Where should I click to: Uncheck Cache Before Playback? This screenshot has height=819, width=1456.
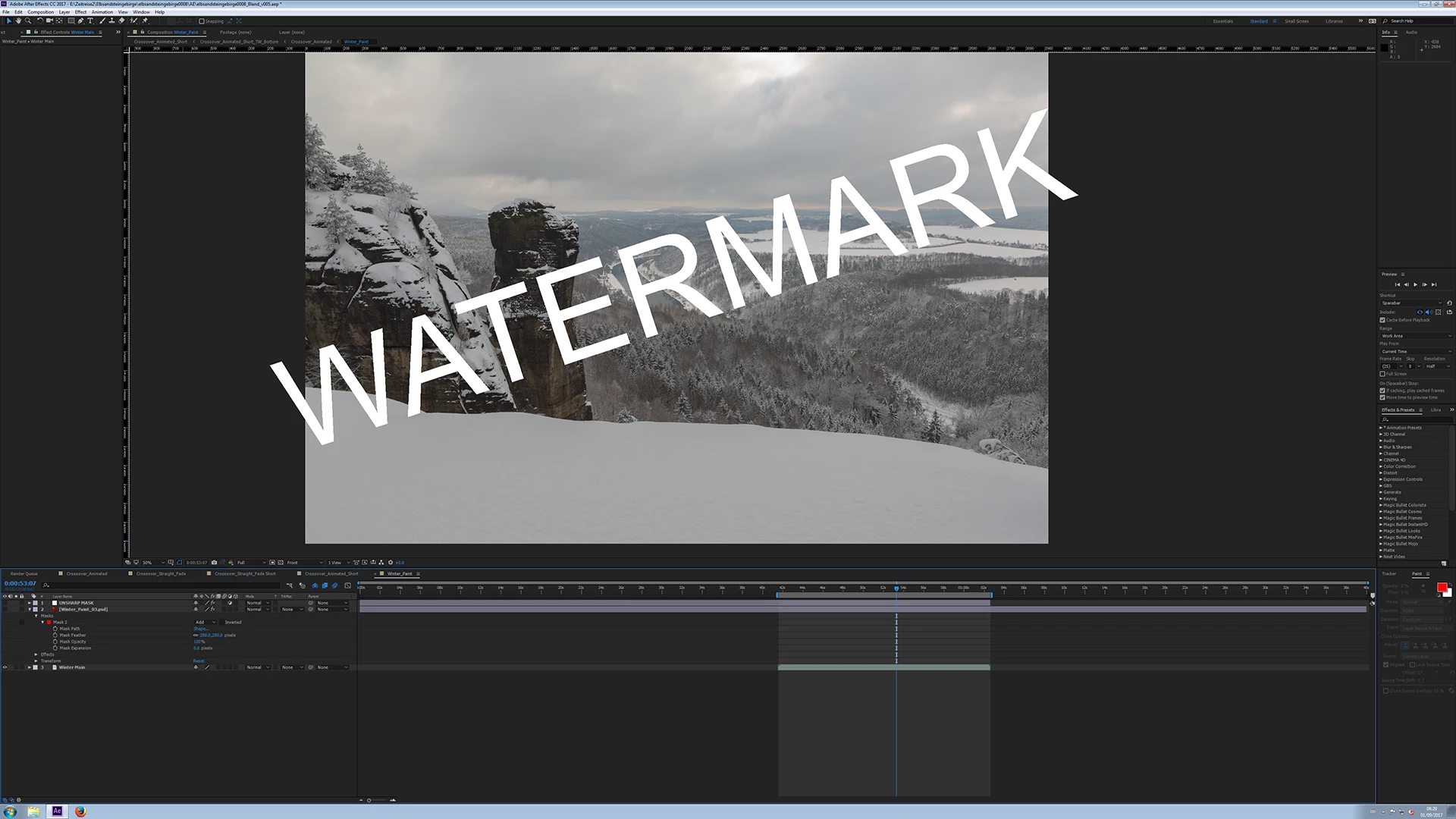(1382, 320)
